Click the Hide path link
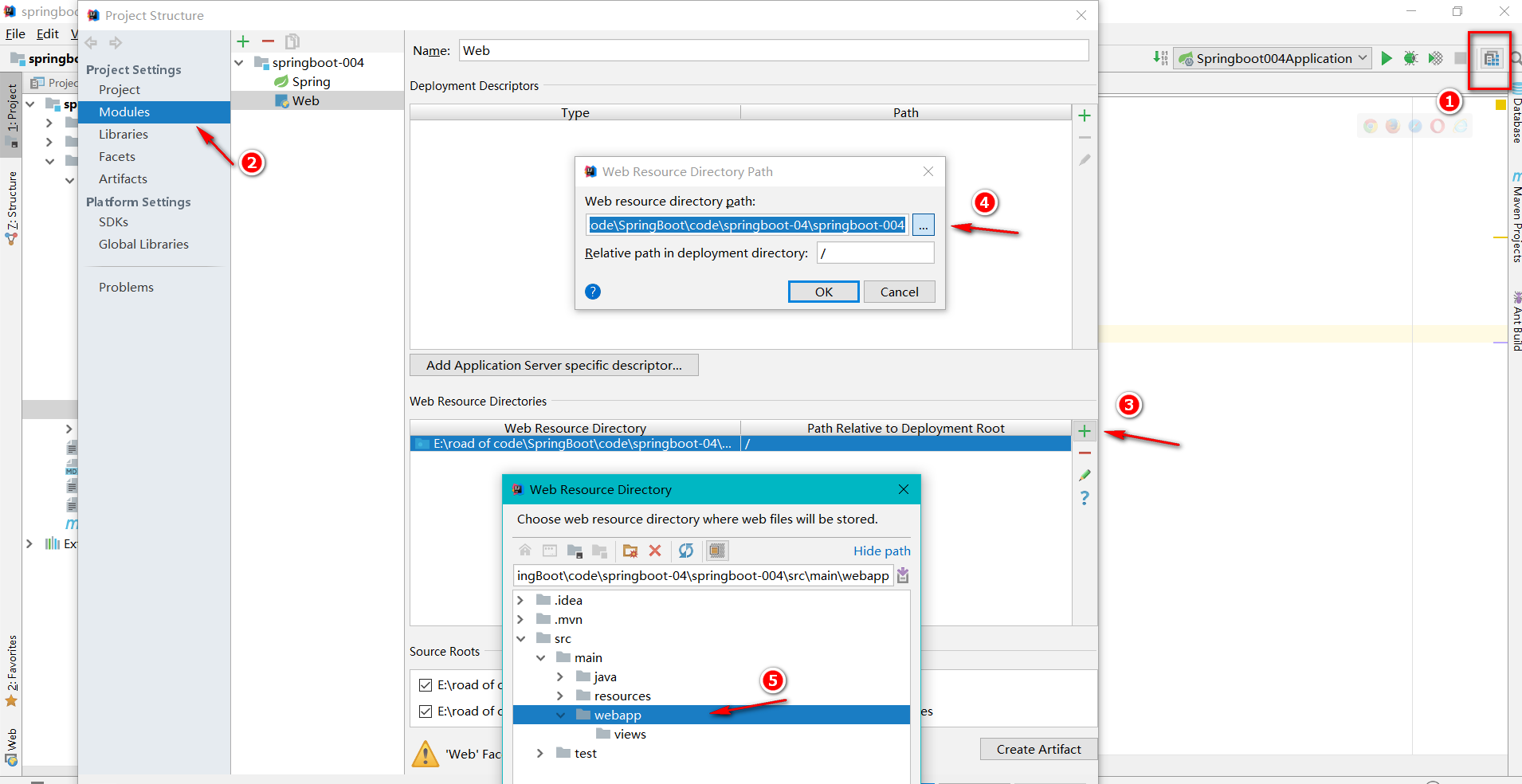Viewport: 1522px width, 784px height. tap(881, 551)
